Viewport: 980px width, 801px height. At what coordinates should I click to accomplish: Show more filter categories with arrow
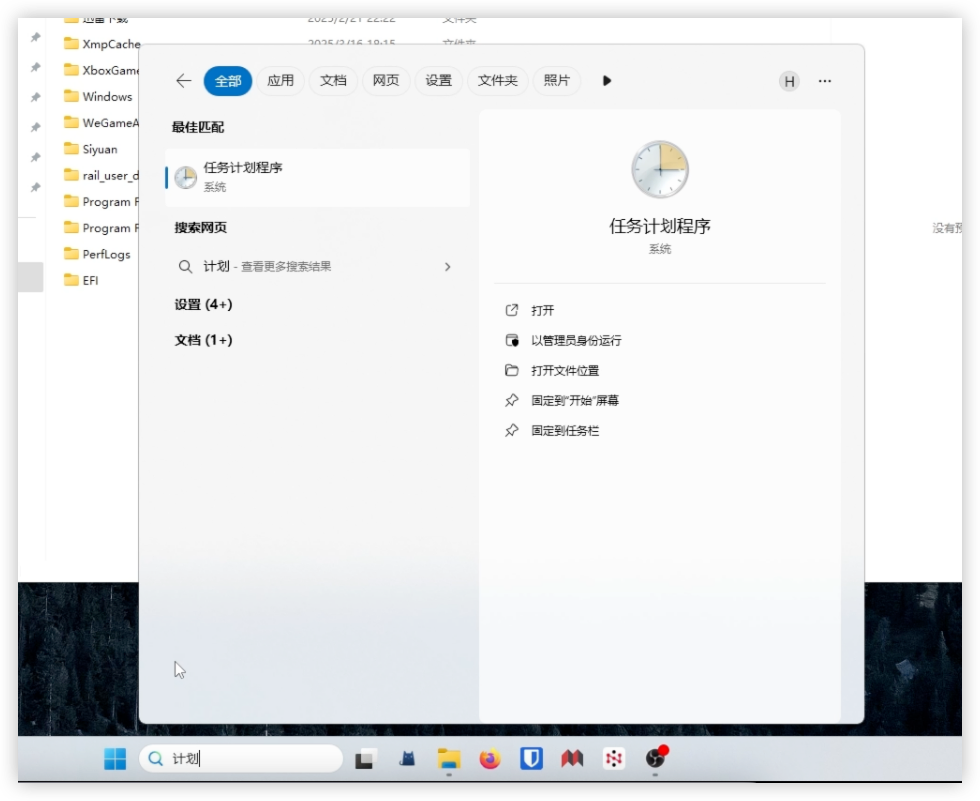(x=607, y=81)
